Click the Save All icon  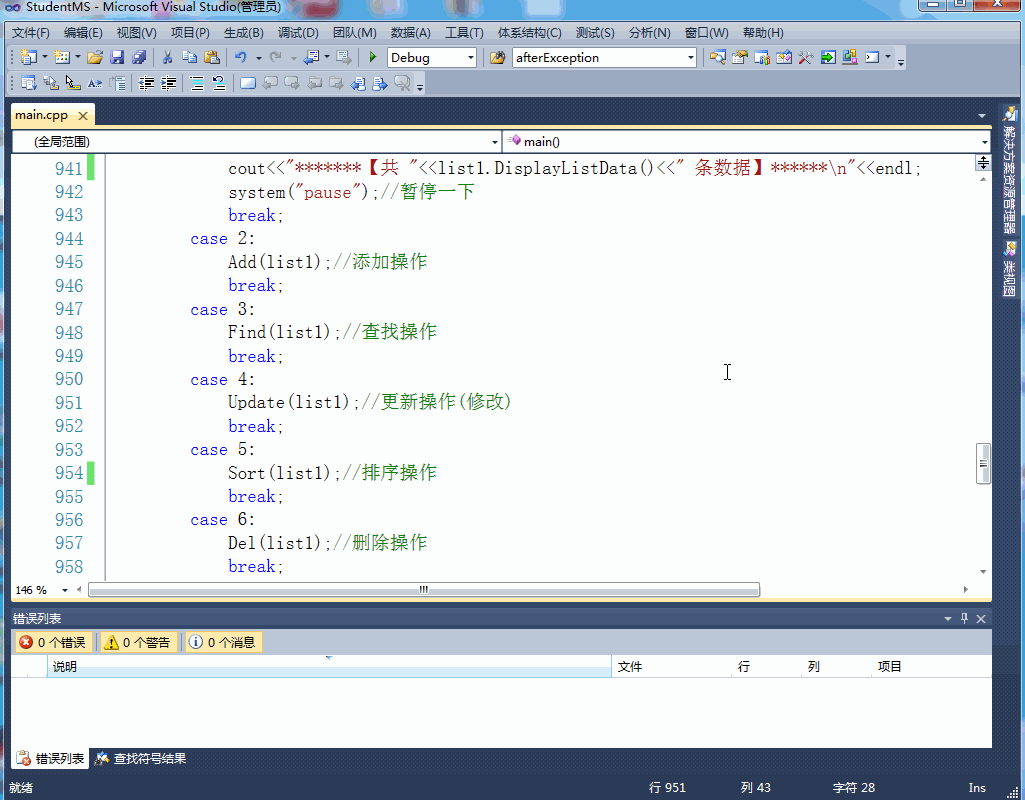point(139,58)
